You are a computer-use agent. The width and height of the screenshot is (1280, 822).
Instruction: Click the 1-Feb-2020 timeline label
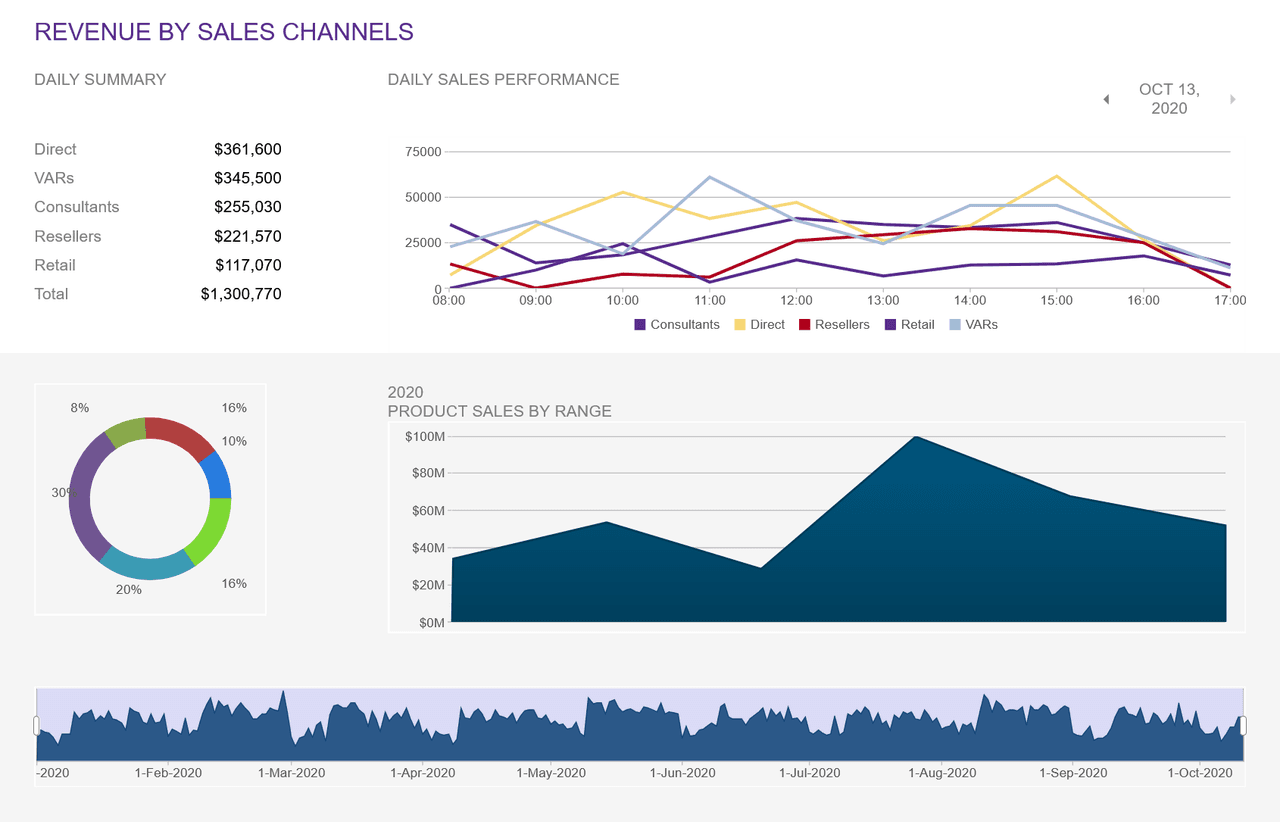168,773
